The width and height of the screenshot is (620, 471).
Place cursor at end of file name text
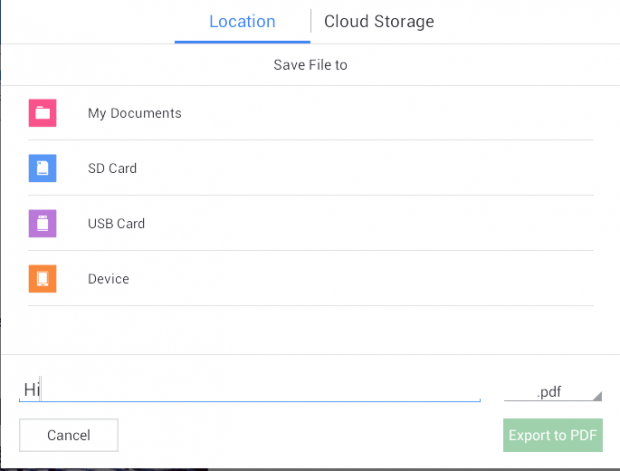pyautogui.click(x=41, y=390)
